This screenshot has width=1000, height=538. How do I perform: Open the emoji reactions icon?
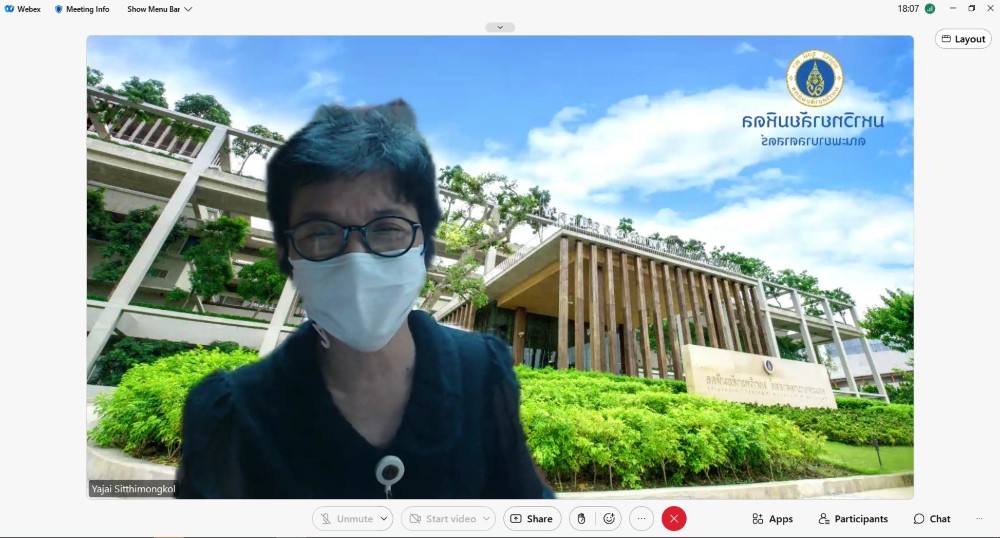pos(608,519)
